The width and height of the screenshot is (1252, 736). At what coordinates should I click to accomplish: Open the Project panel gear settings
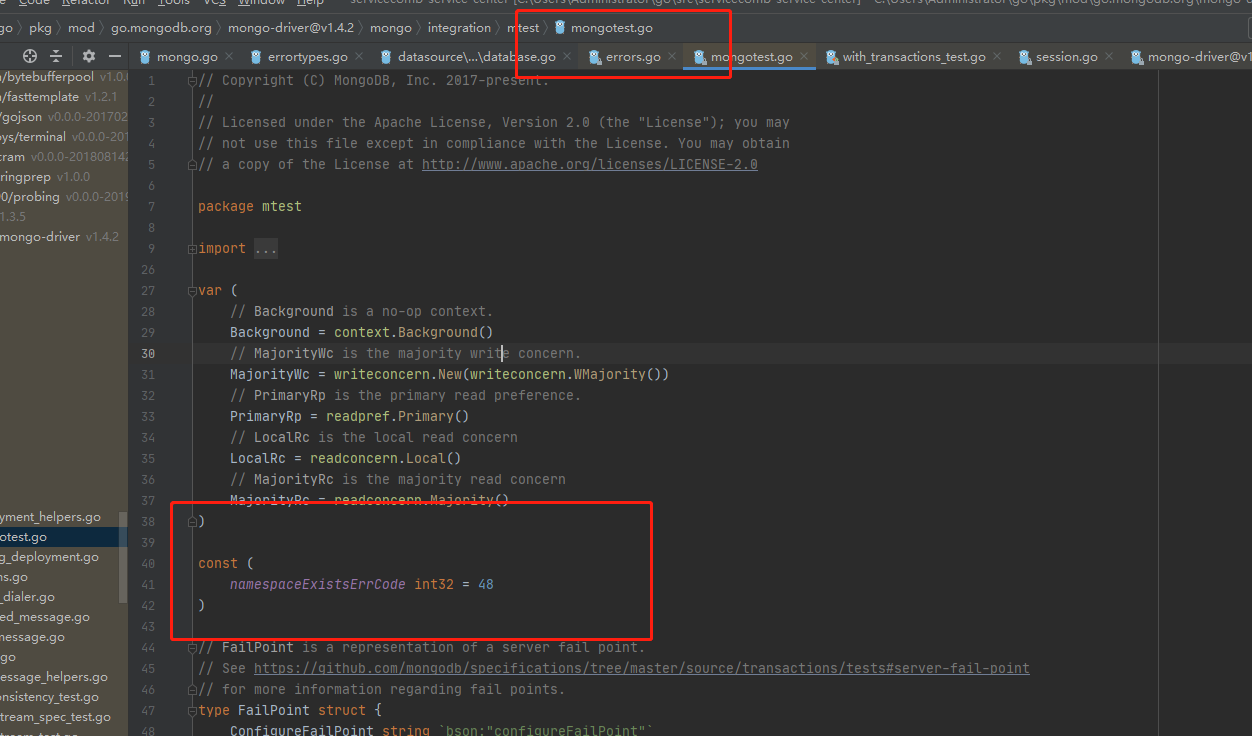tap(89, 56)
